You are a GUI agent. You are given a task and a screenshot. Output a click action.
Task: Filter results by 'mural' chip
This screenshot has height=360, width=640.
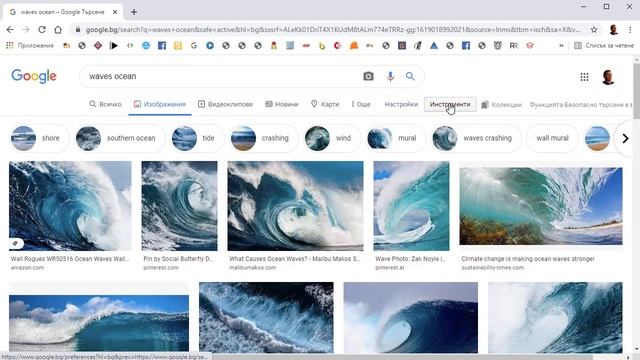(396, 138)
